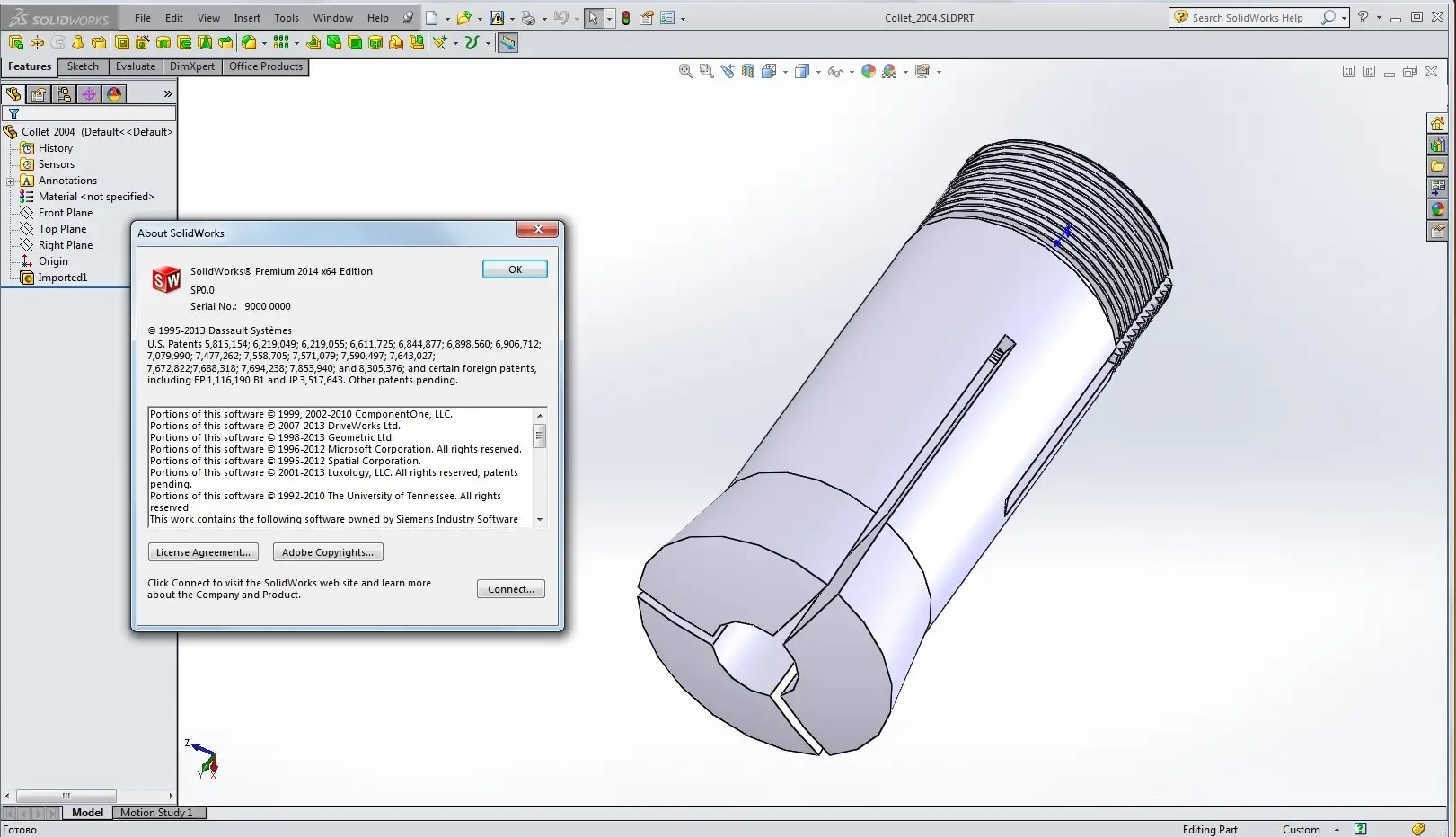Image resolution: width=1456 pixels, height=837 pixels.
Task: Click the Imported1 feature in tree
Action: pos(62,278)
